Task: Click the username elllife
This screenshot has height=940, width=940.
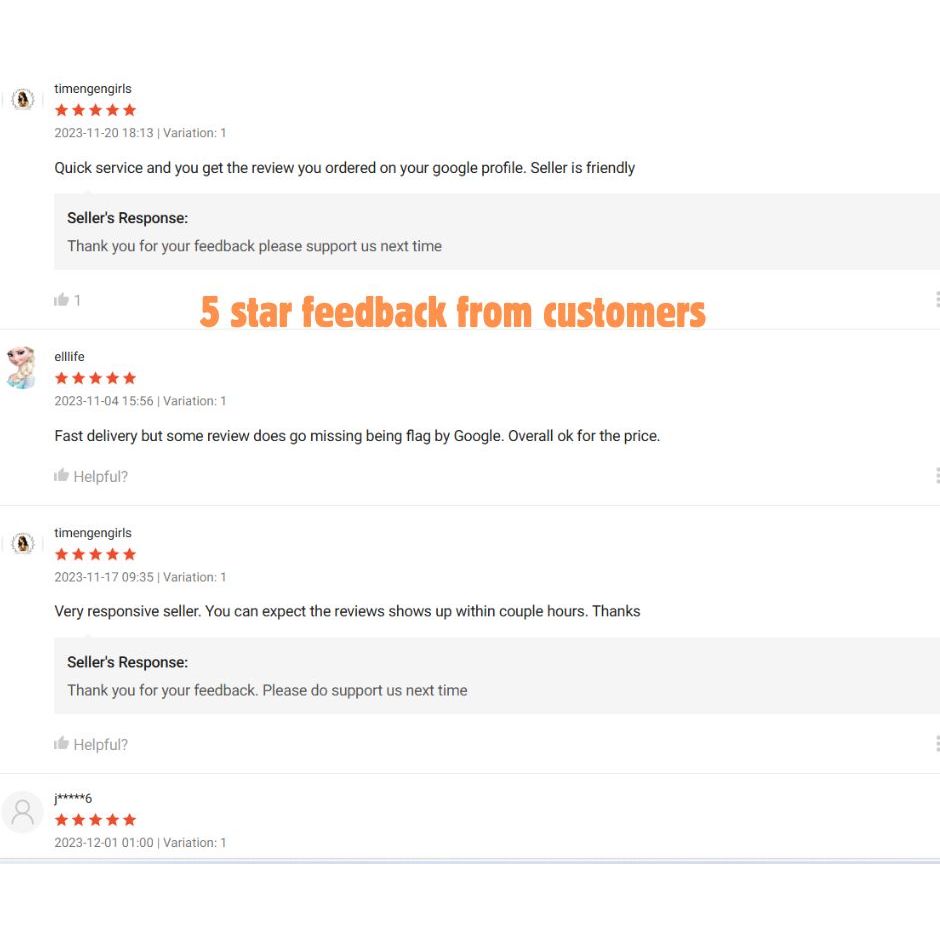Action: point(69,357)
